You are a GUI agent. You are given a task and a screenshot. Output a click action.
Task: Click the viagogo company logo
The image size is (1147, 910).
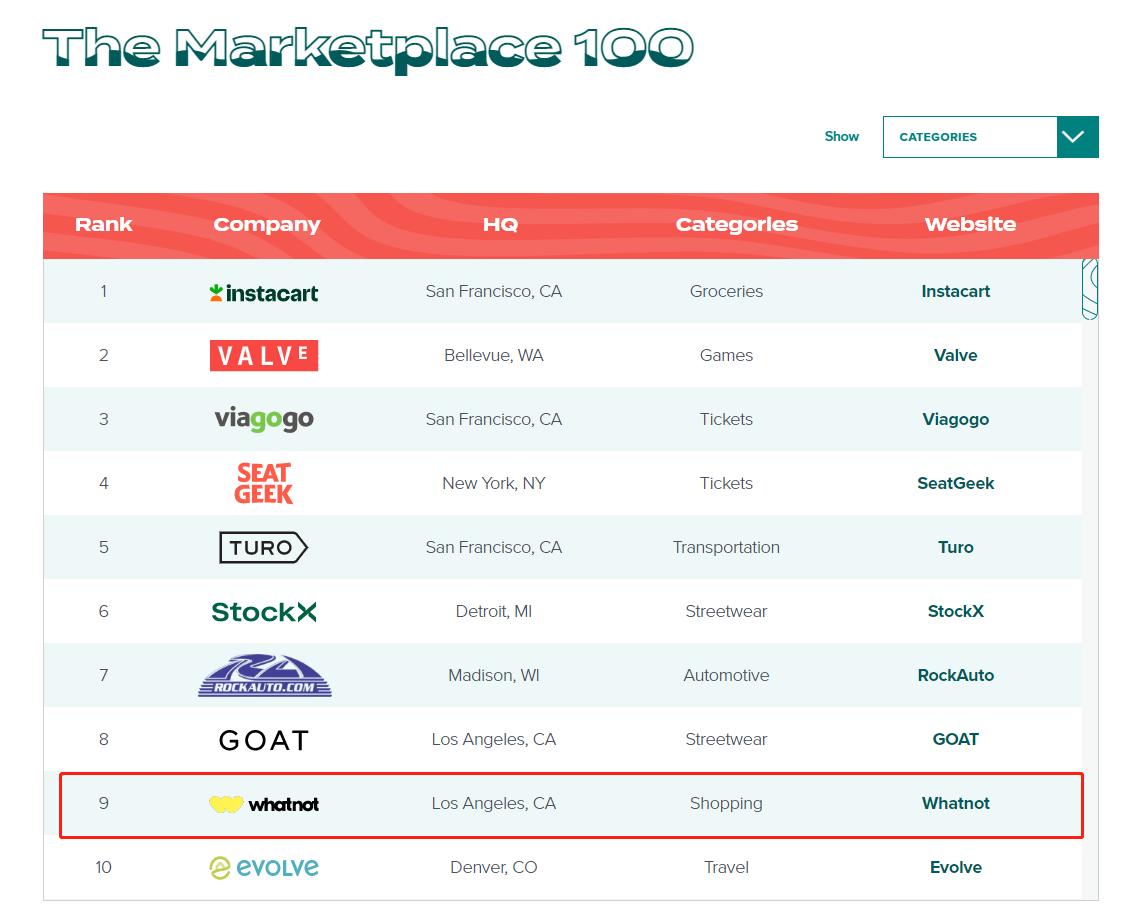click(x=264, y=420)
